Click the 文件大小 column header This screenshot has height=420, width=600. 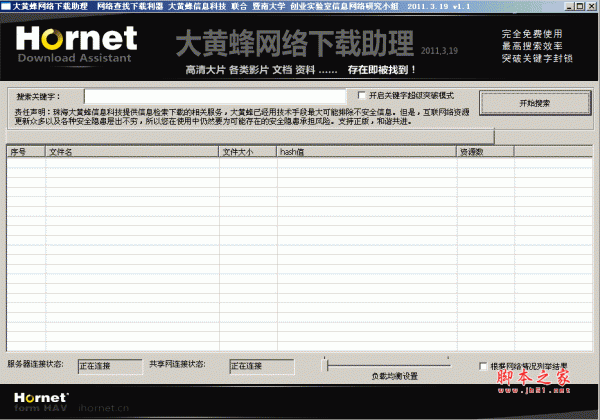248,152
